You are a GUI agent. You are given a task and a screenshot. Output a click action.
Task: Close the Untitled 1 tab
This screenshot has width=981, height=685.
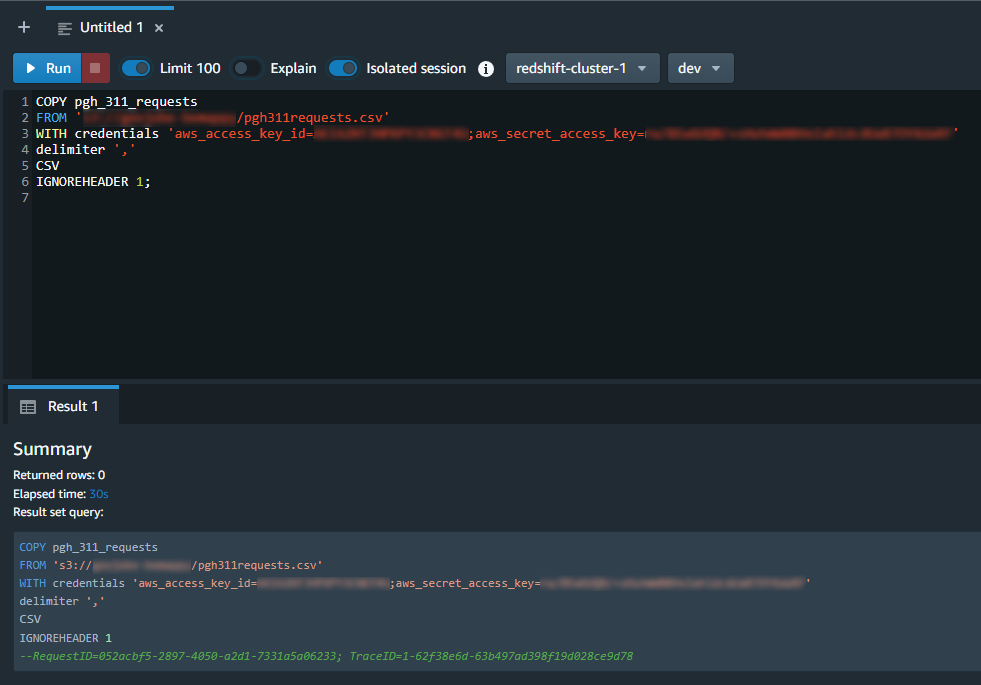159,28
